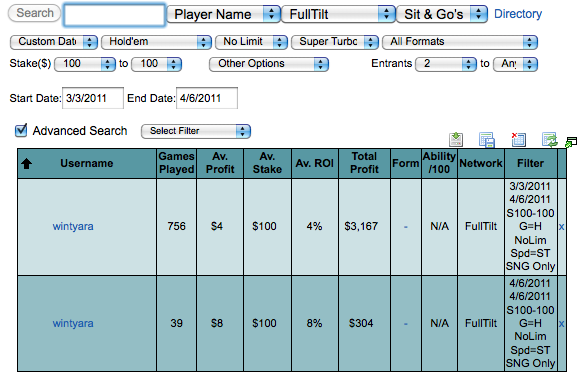Click the Search button
Viewport: 584px width, 392px height.
(x=35, y=13)
